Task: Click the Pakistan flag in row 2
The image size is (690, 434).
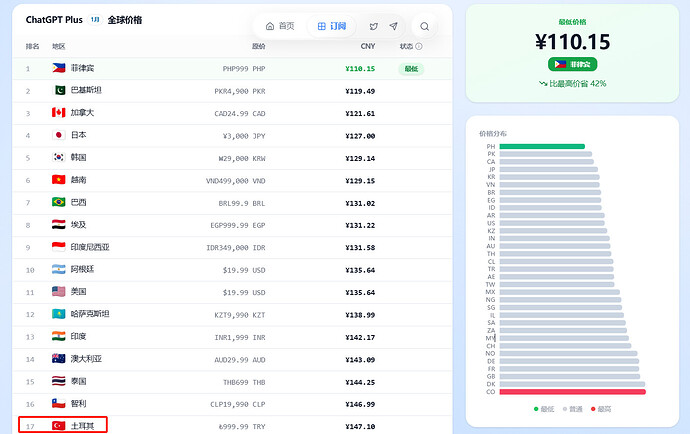Action: tap(59, 90)
